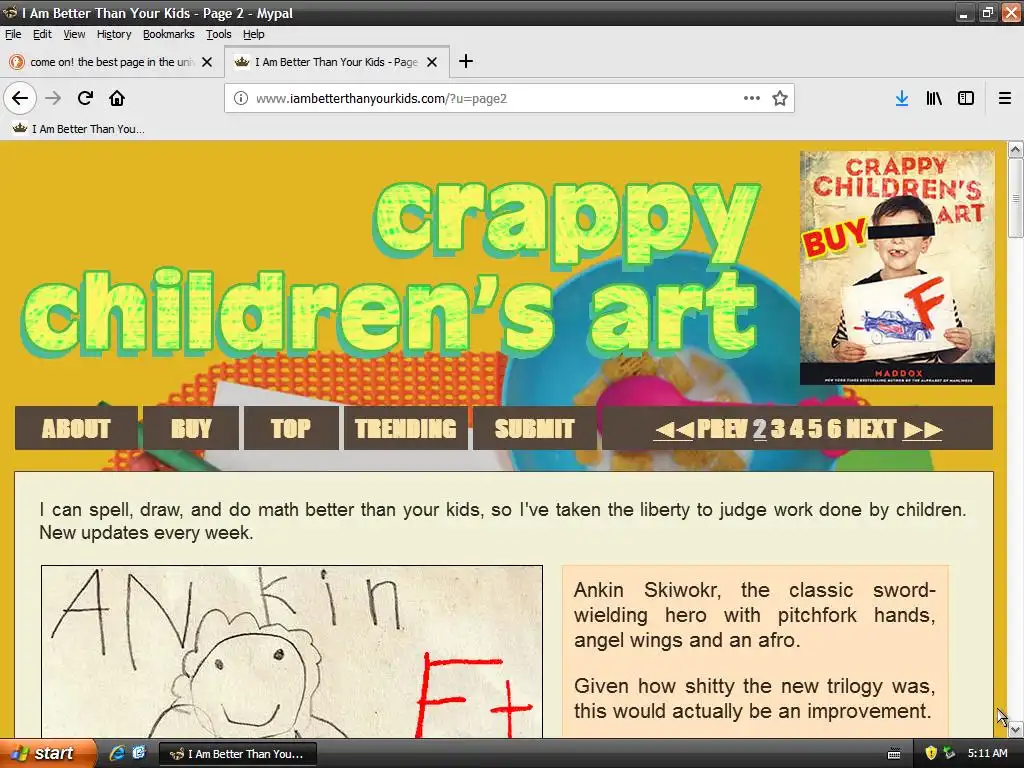The image size is (1024, 768).
Task: Open 'I Am Better Than You...' bookmark
Action: click(x=78, y=129)
